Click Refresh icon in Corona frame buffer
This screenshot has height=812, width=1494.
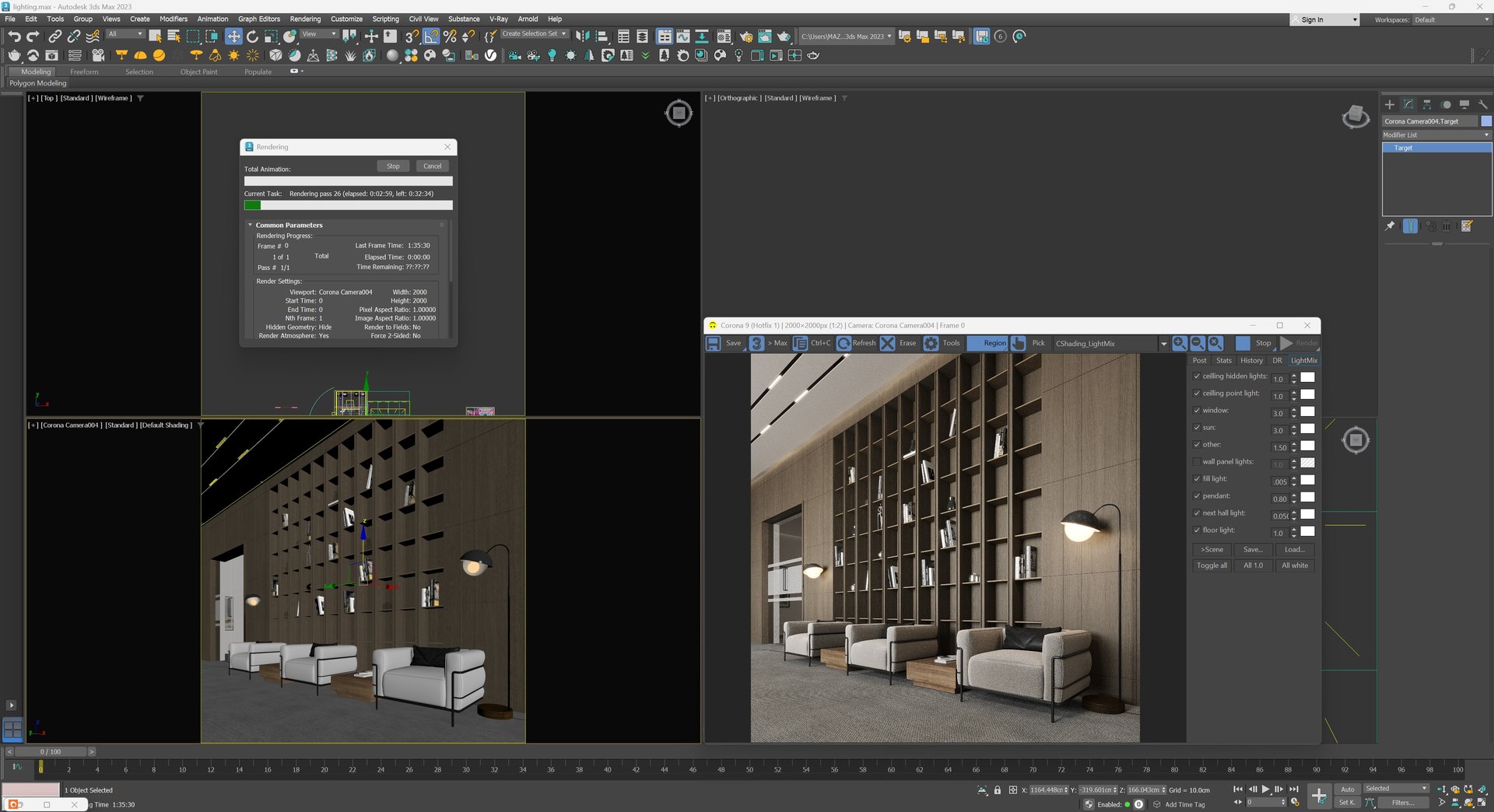click(843, 343)
